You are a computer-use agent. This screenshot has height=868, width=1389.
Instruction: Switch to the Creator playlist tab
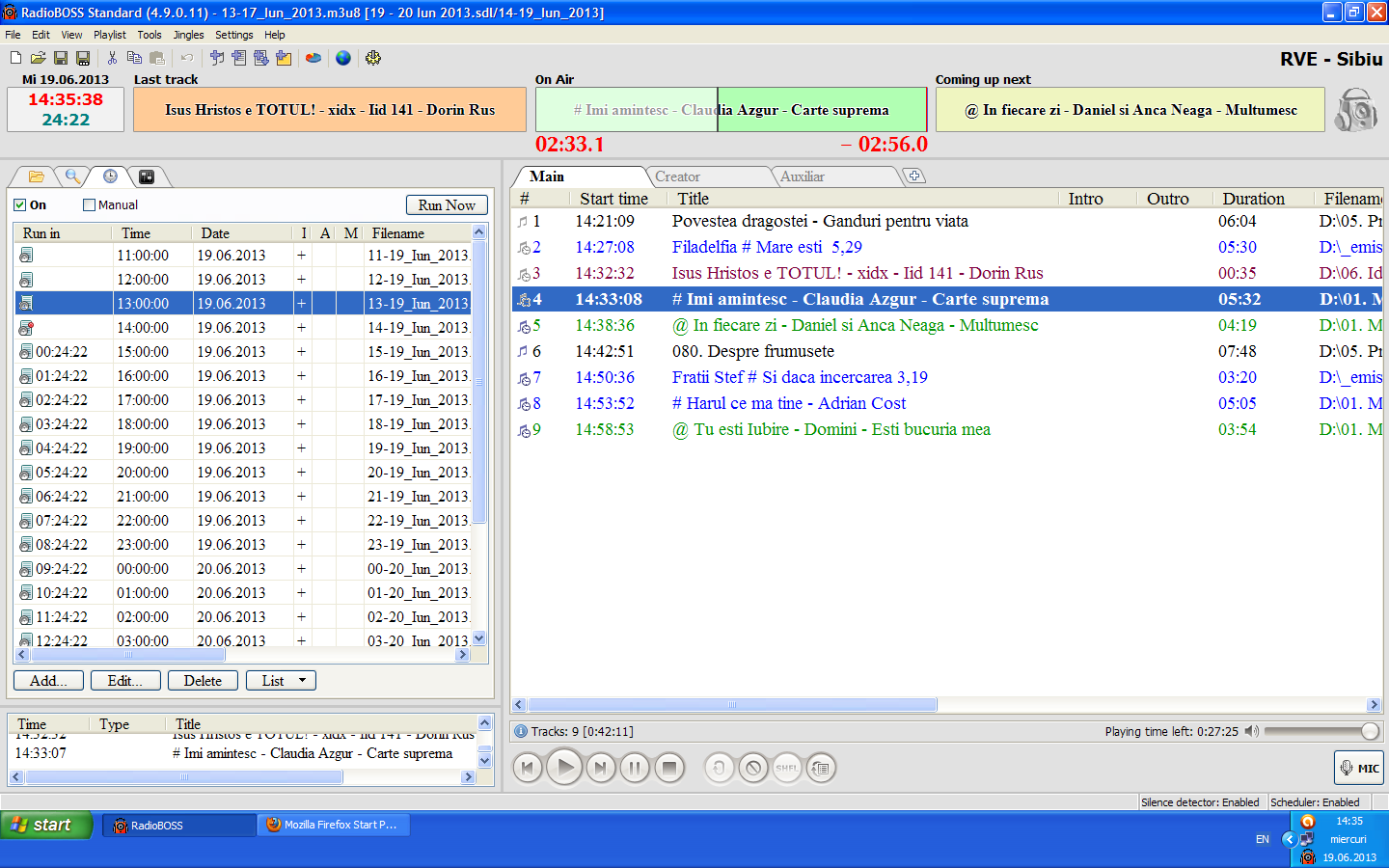(x=678, y=176)
